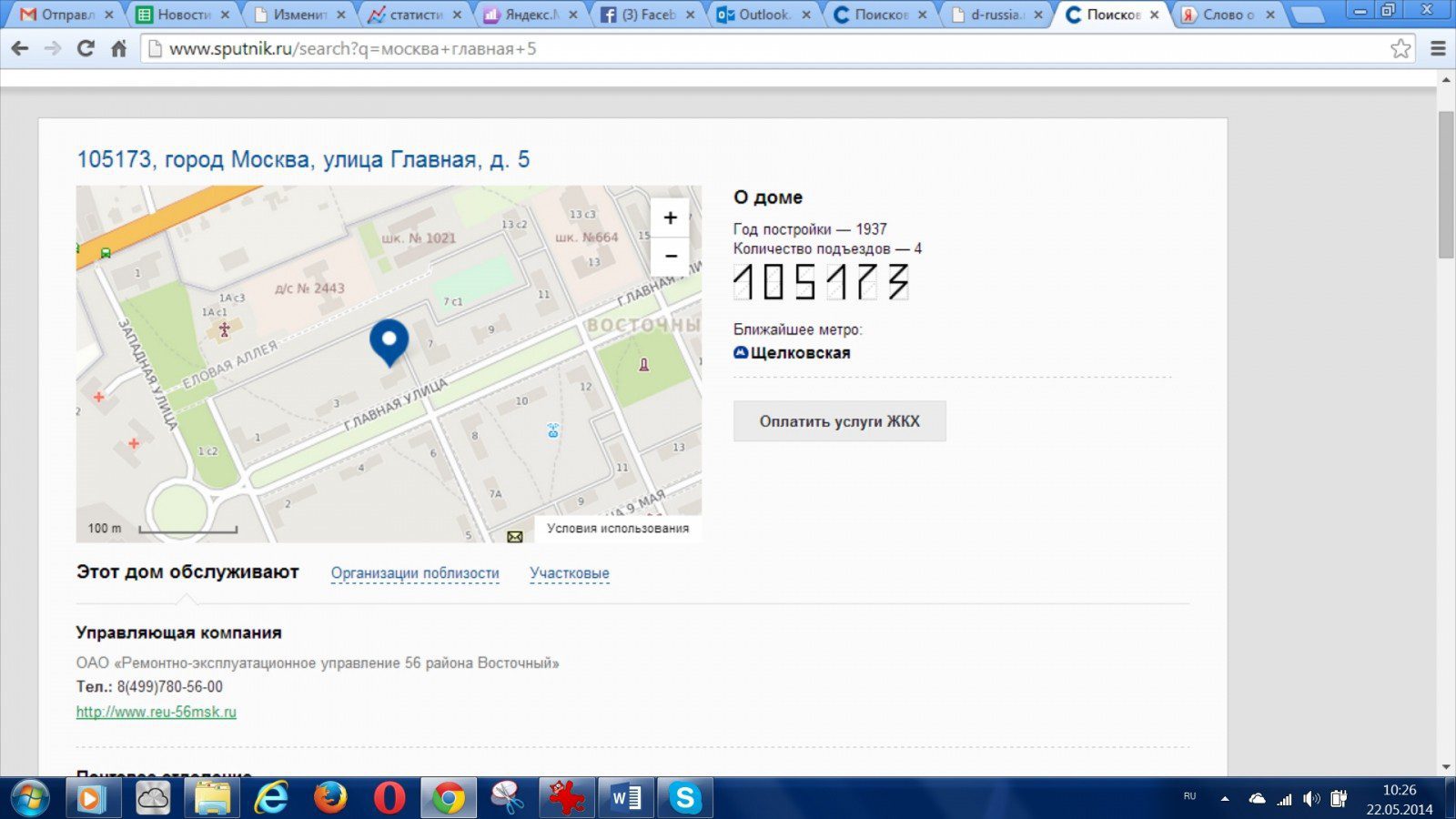Go back with browser back arrow

tap(20, 49)
